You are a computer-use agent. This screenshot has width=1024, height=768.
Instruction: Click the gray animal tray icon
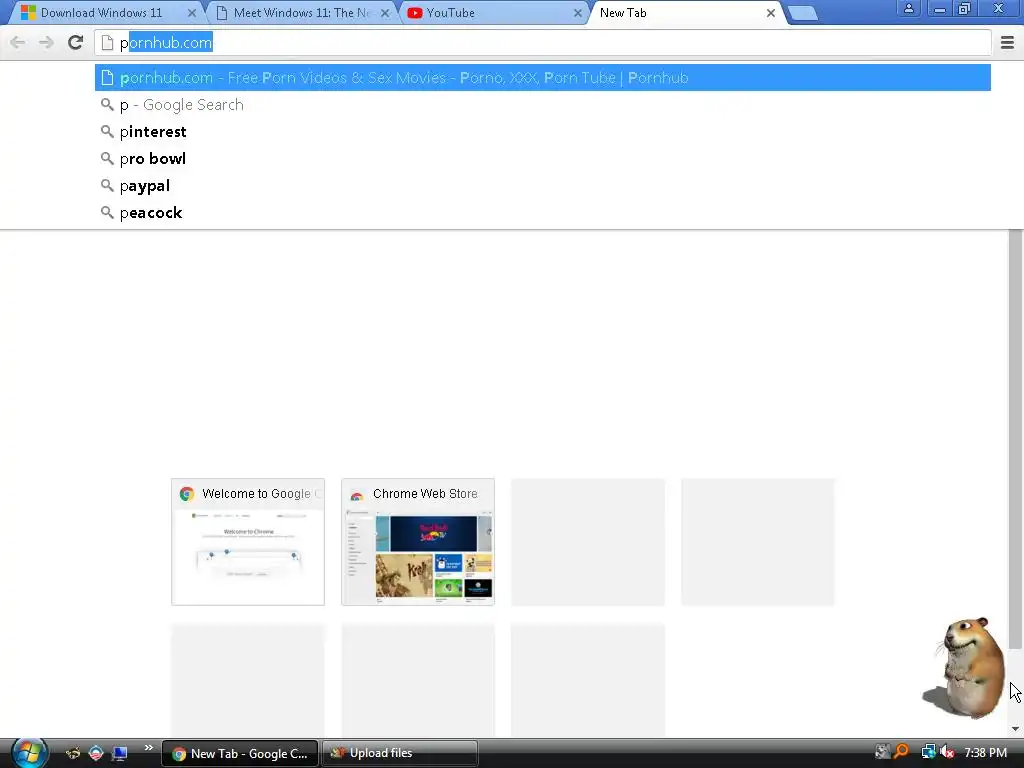pos(882,752)
